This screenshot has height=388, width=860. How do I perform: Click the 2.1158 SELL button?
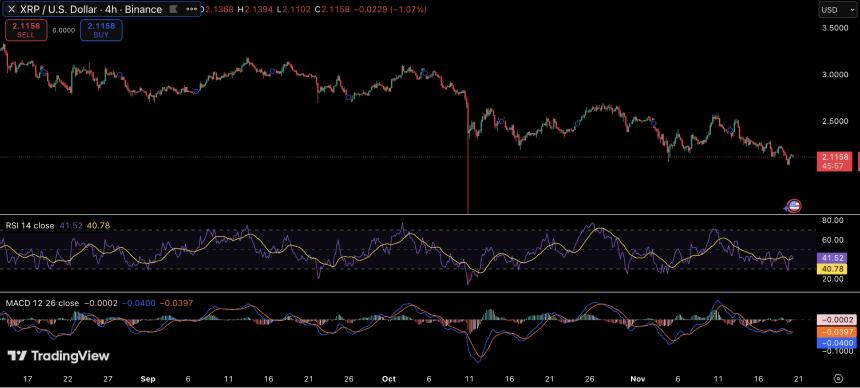(x=25, y=30)
